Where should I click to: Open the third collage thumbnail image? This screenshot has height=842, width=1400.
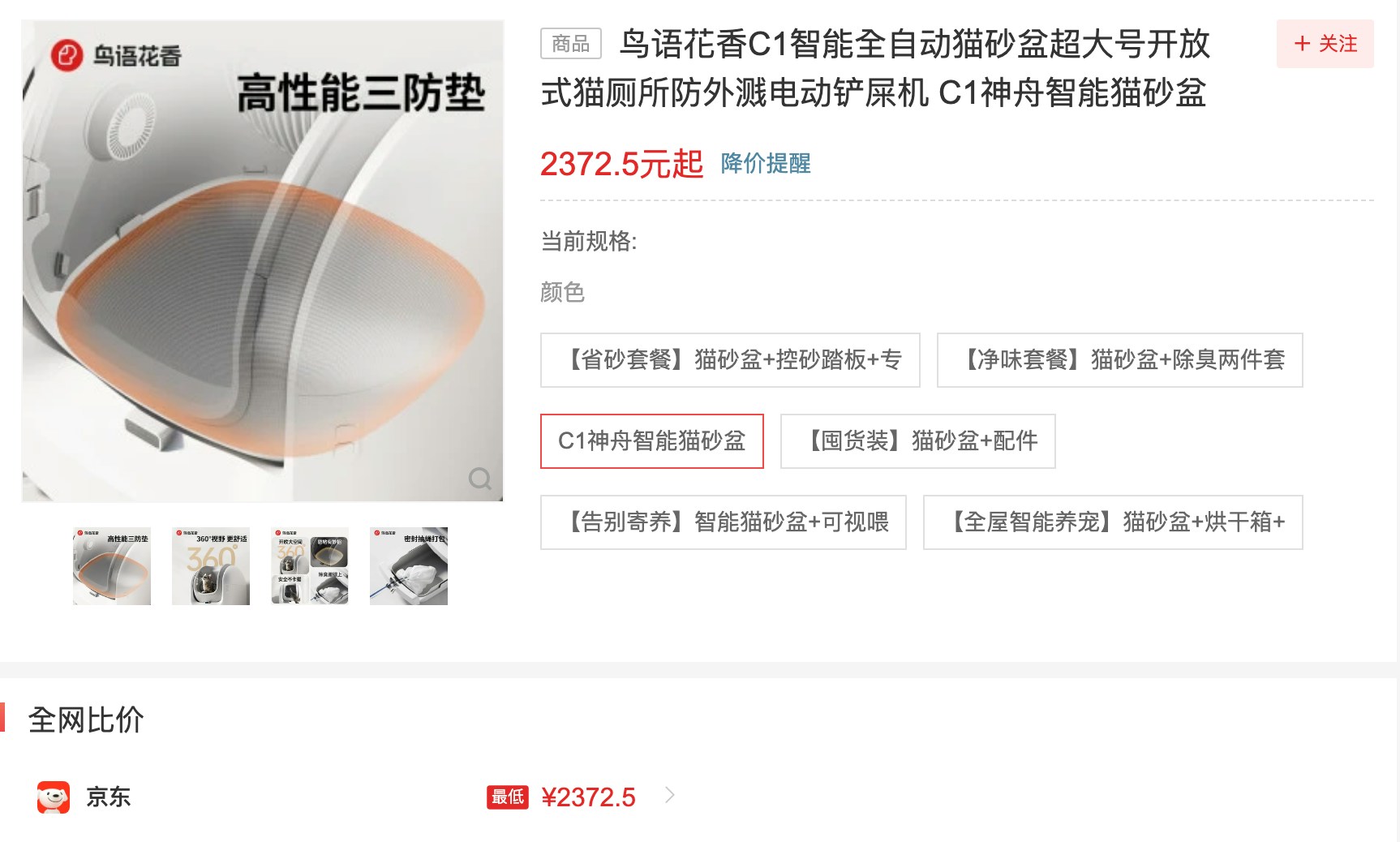pyautogui.click(x=310, y=566)
